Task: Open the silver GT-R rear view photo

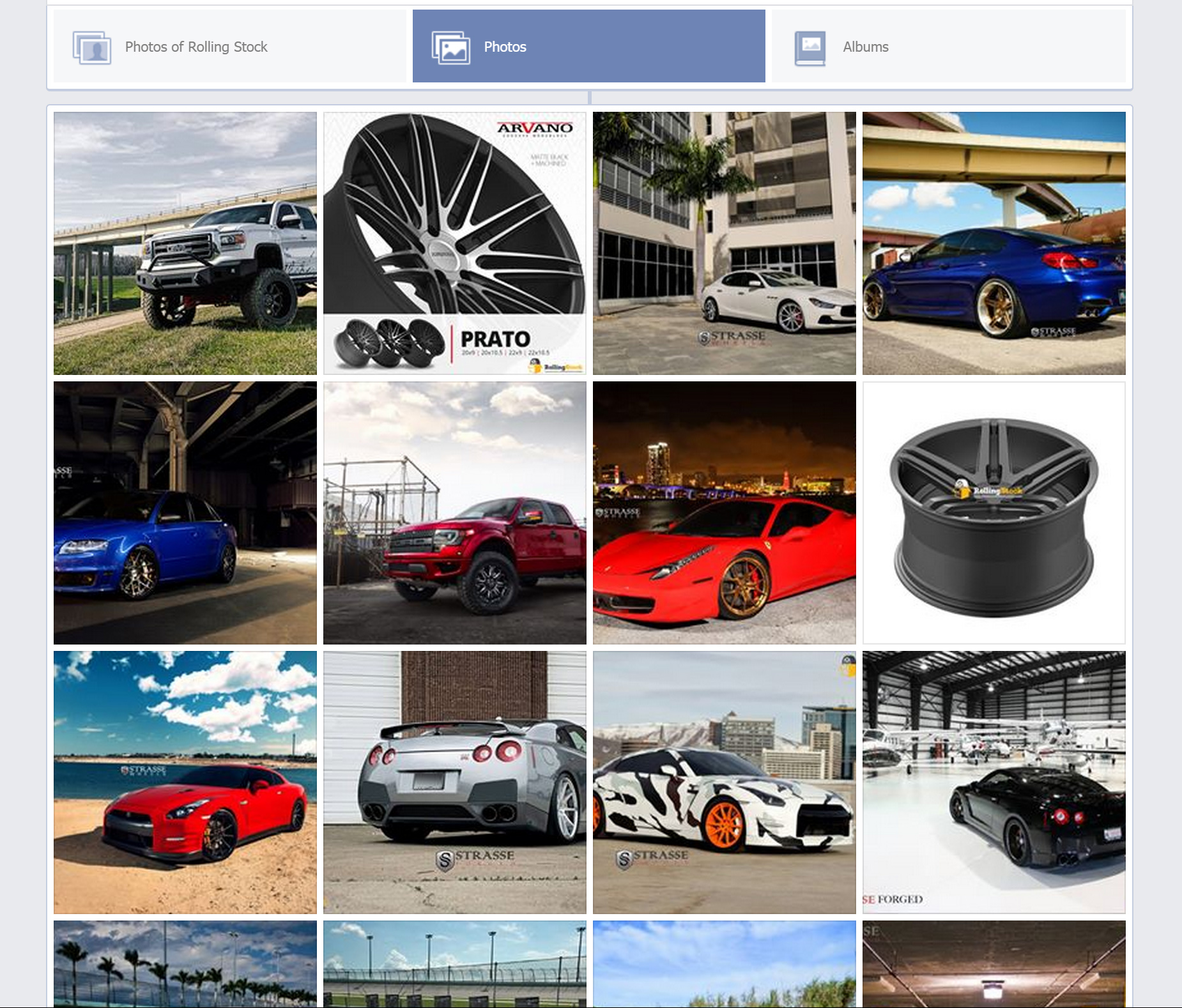Action: (455, 783)
